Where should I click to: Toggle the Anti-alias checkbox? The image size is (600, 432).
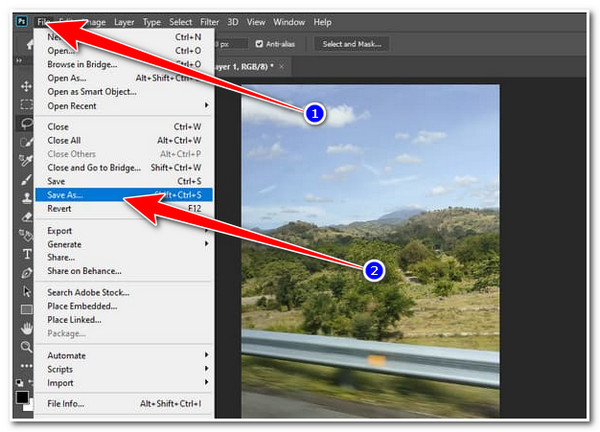pyautogui.click(x=259, y=44)
